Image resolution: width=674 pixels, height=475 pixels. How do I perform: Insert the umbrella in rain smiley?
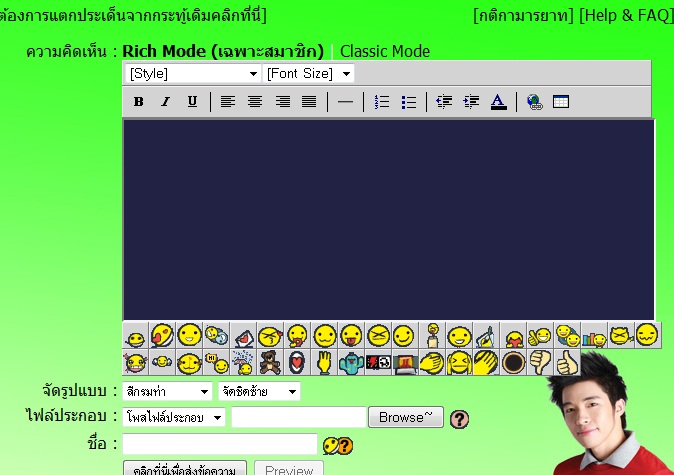(243, 362)
